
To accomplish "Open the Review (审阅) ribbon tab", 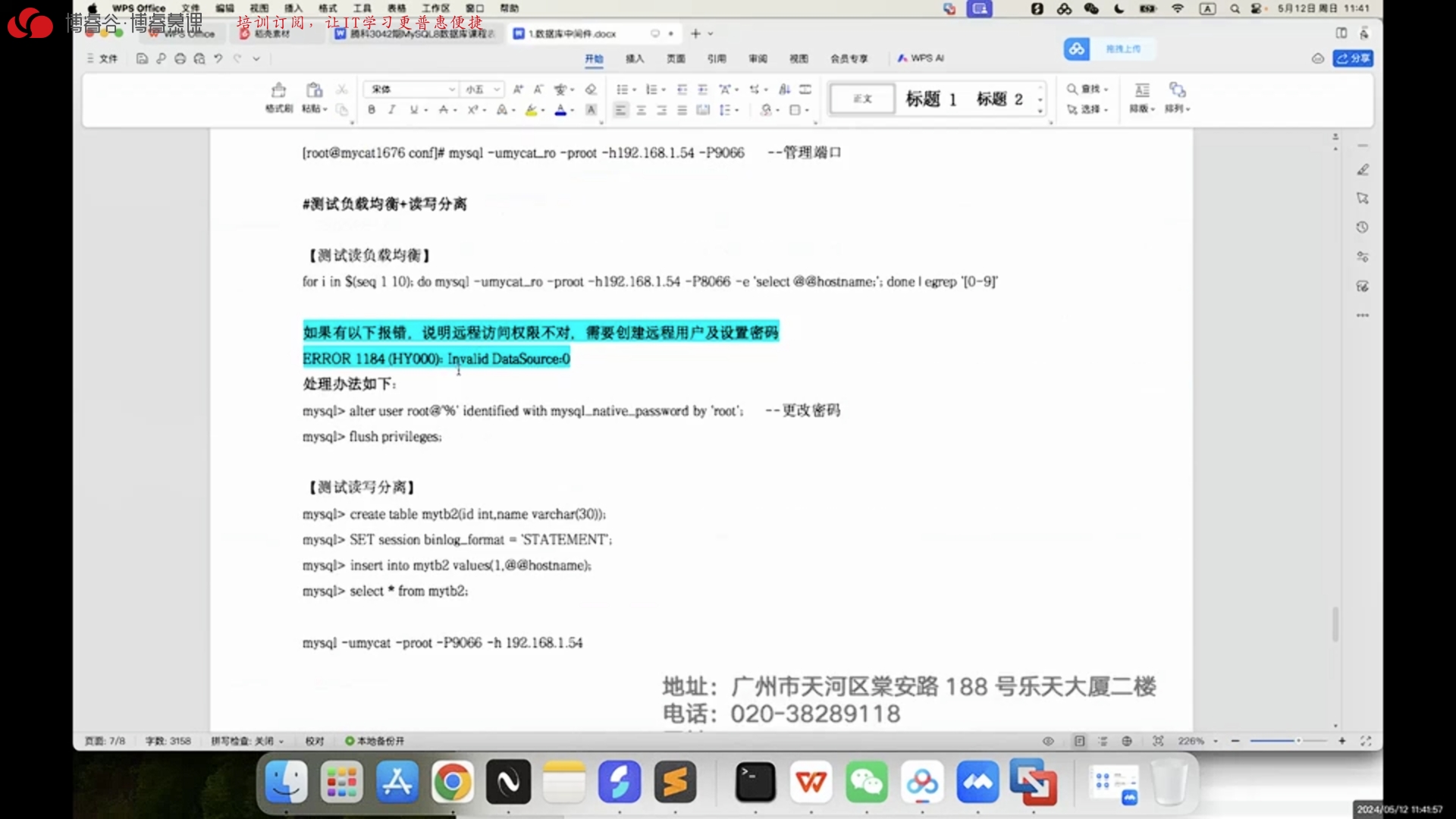I will pos(758,58).
